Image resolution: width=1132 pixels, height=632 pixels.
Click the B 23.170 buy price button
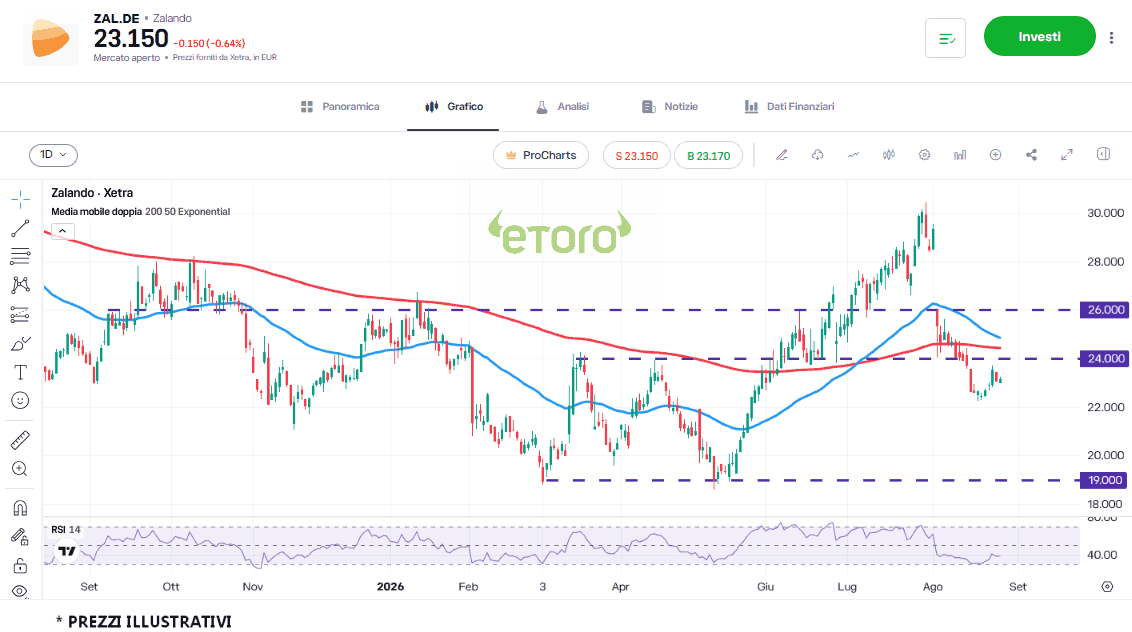tap(708, 155)
